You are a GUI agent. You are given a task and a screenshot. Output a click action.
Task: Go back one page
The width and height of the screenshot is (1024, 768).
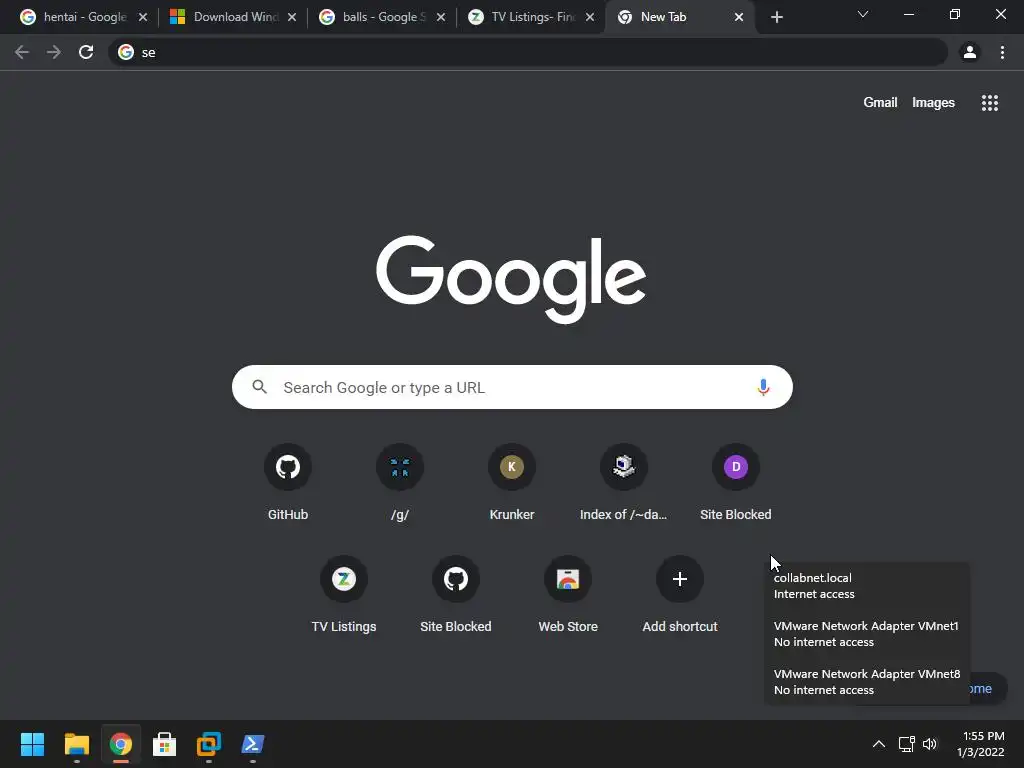[22, 52]
